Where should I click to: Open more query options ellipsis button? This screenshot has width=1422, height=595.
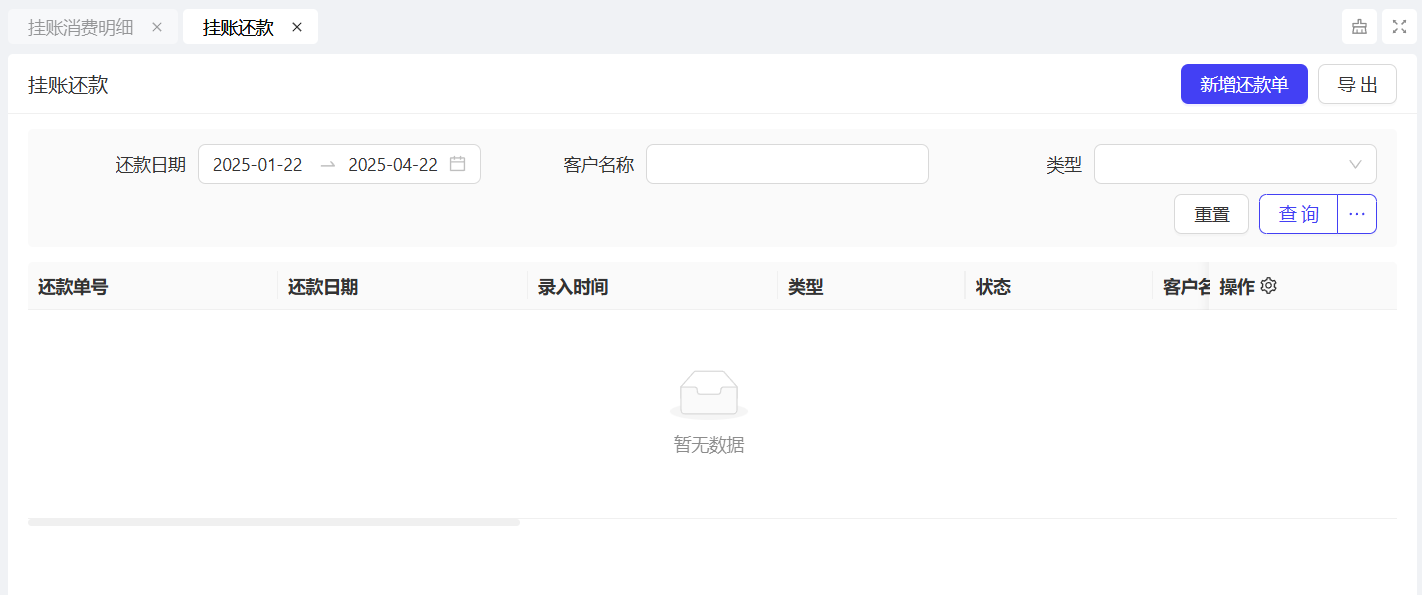coord(1357,214)
